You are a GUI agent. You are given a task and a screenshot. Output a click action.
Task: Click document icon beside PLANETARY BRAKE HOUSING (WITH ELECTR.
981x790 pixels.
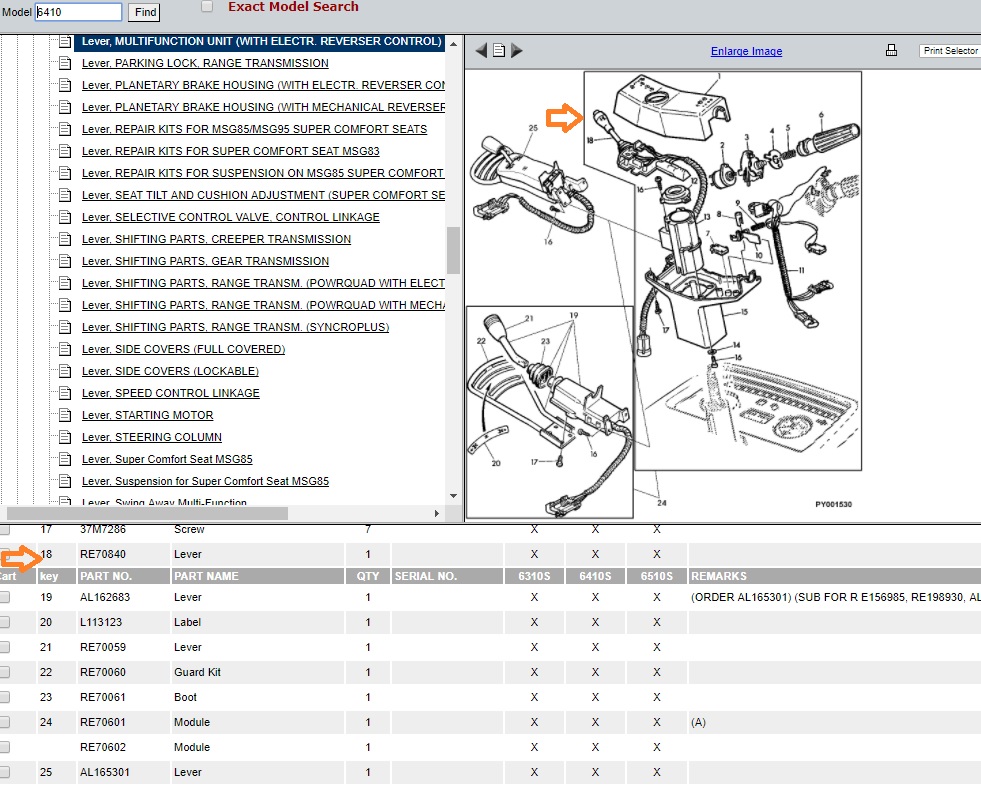(65, 85)
